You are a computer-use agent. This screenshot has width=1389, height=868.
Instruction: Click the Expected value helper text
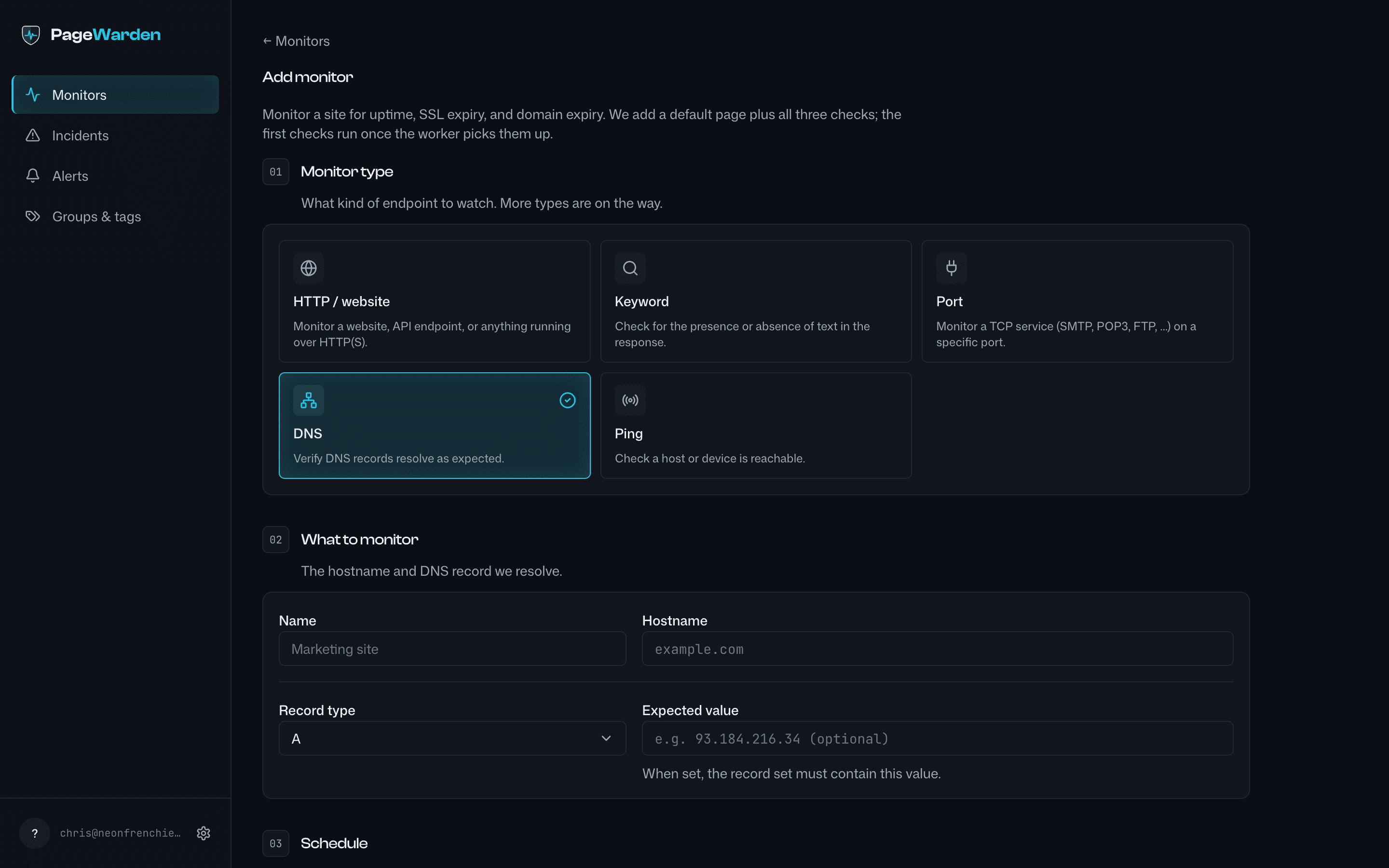(x=791, y=774)
